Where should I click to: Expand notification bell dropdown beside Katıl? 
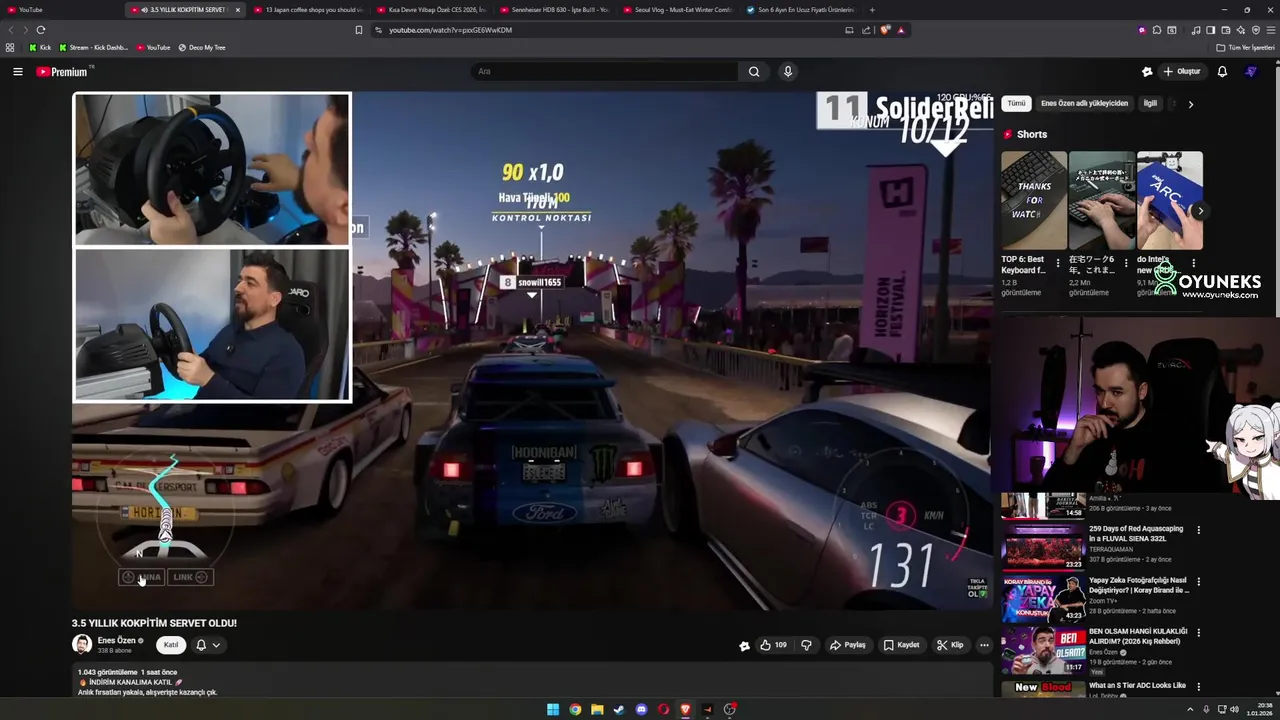coord(208,645)
